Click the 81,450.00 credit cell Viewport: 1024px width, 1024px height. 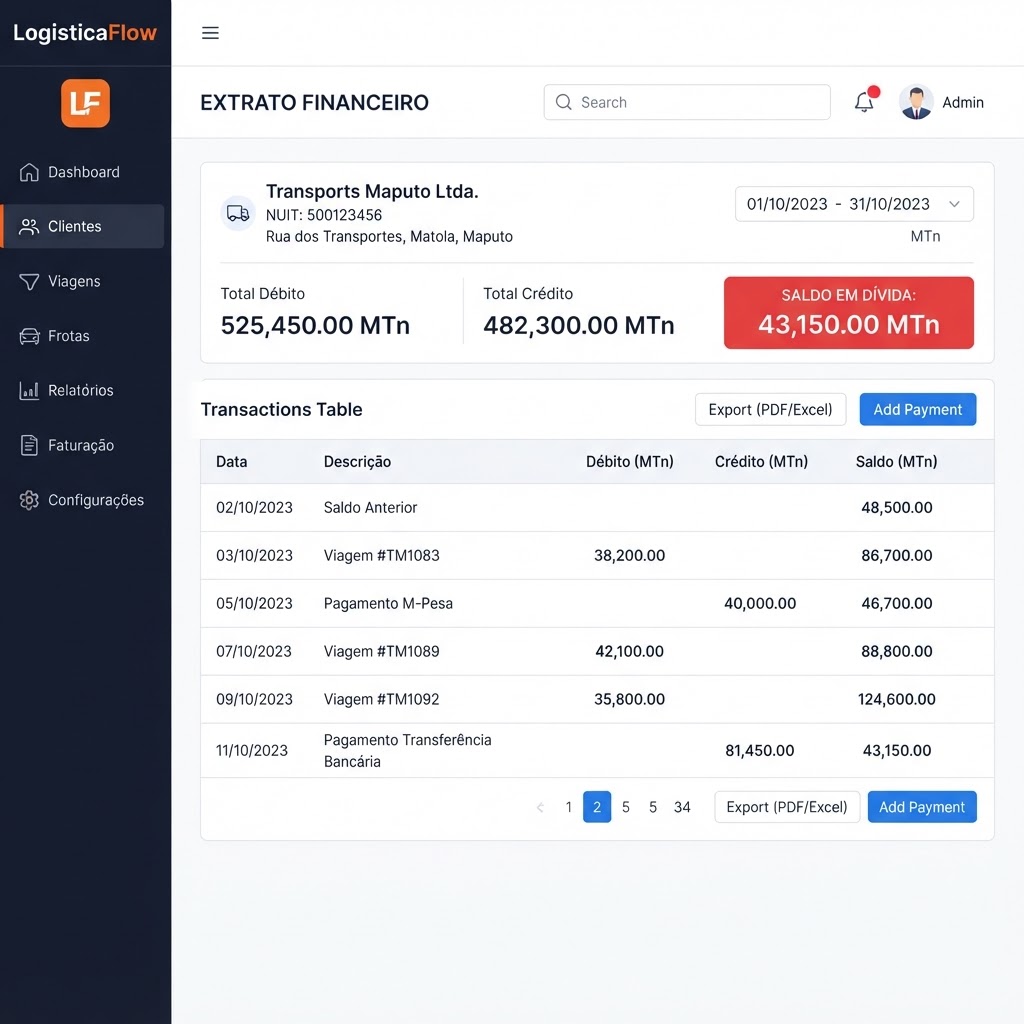pyautogui.click(x=760, y=750)
